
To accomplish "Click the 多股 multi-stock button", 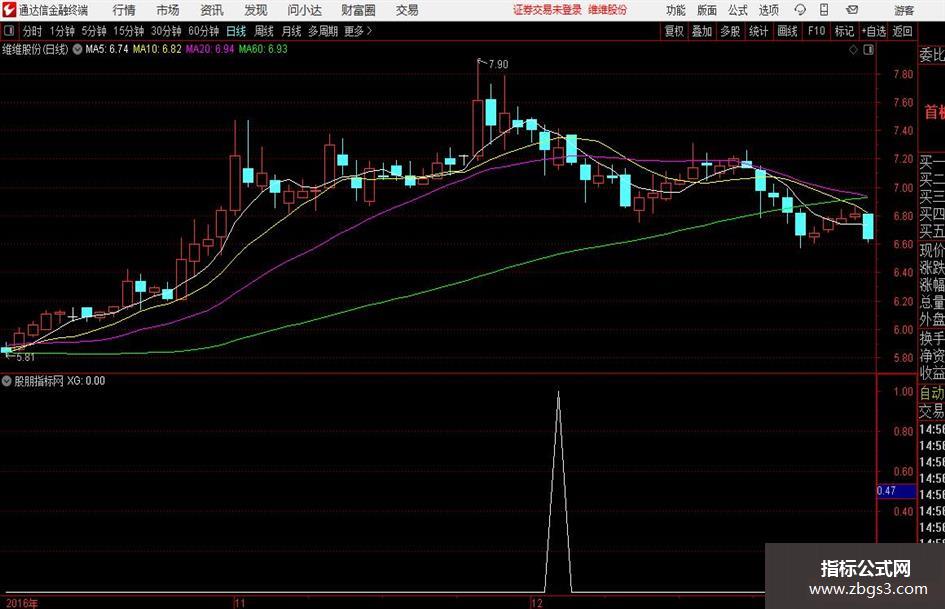I will 730,31.
